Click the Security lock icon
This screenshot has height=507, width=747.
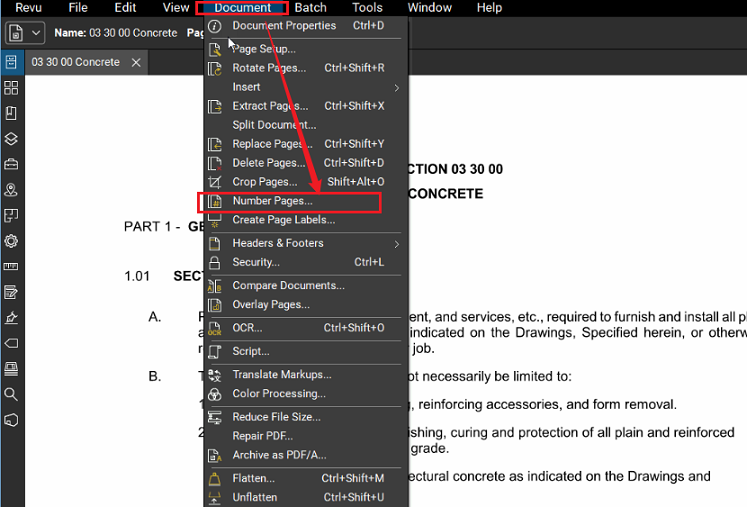pos(215,263)
